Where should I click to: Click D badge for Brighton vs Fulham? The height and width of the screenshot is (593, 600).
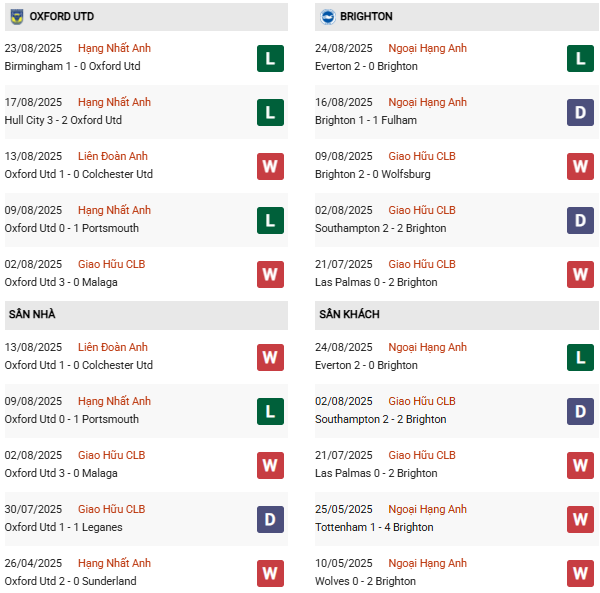point(580,112)
